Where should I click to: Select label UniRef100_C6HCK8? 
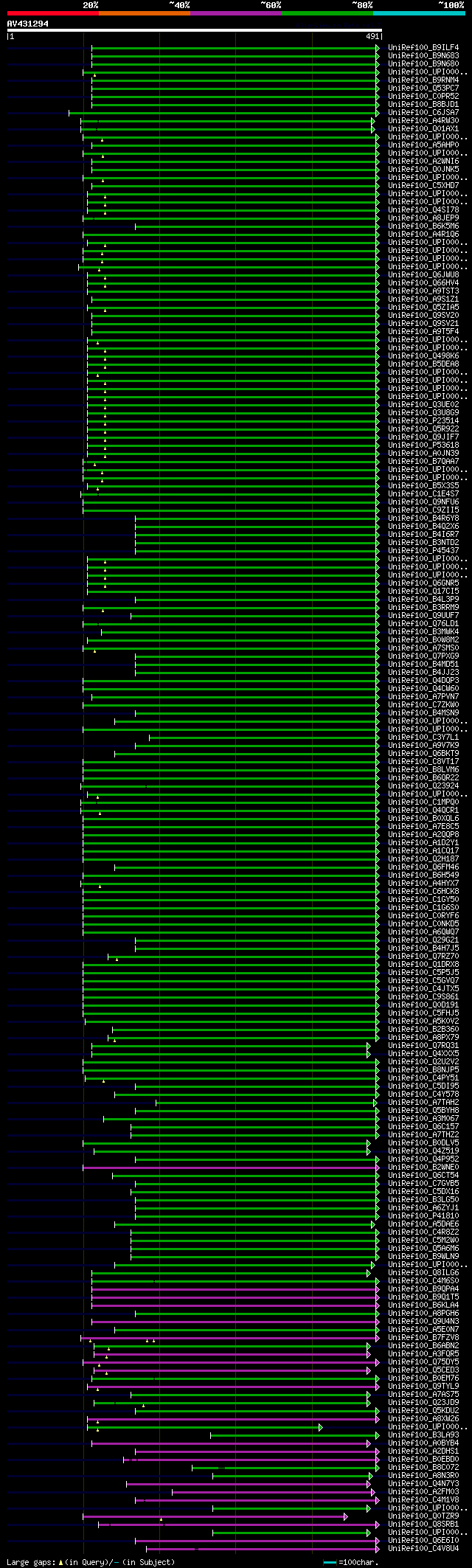tap(423, 892)
